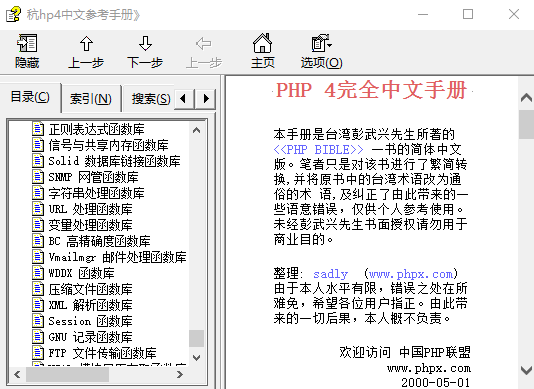Select URL 处理函数库 topic
The height and width of the screenshot is (389, 534).
point(90,209)
